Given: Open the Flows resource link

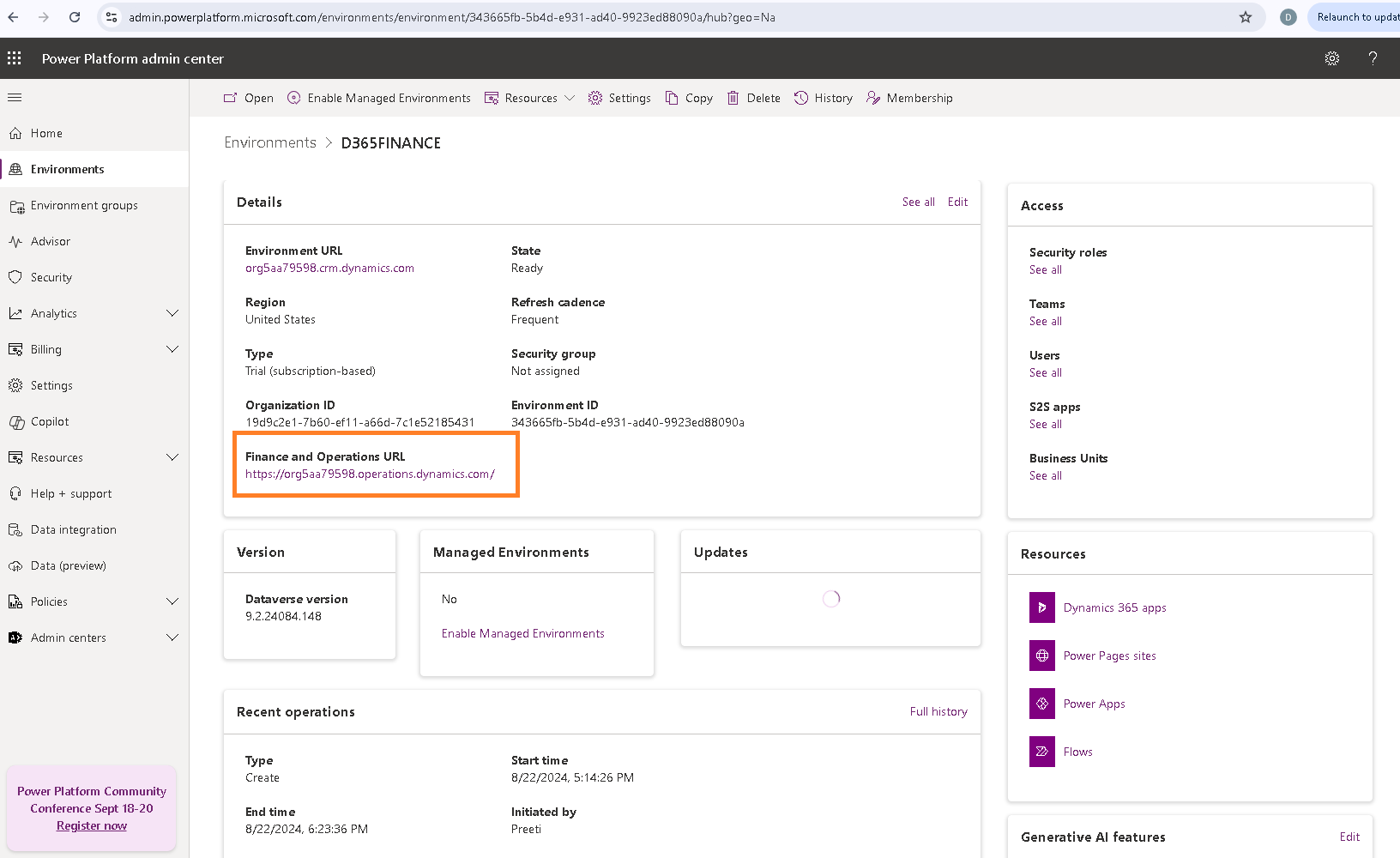Looking at the screenshot, I should pyautogui.click(x=1077, y=752).
